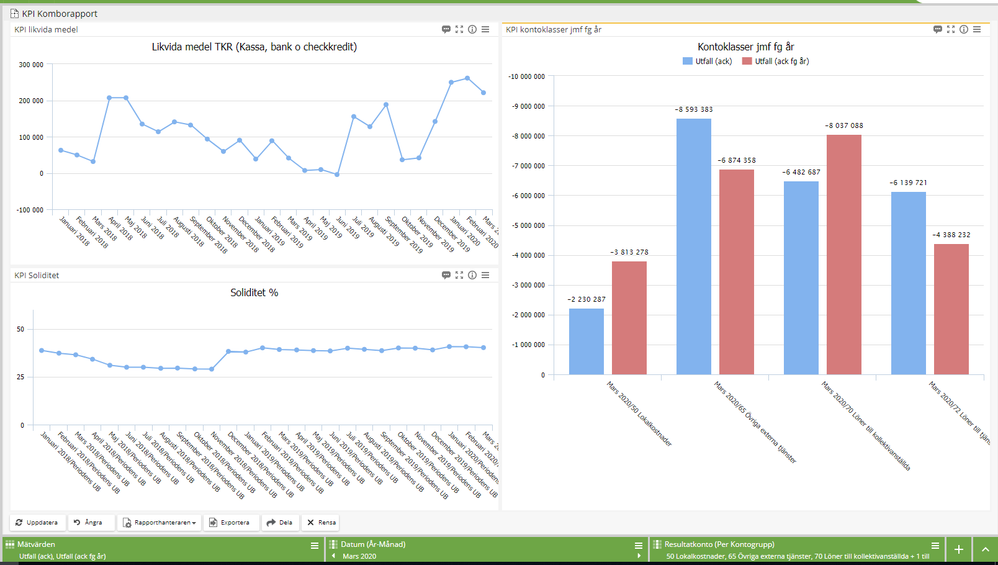Image resolution: width=998 pixels, height=565 pixels.
Task: Click the KPI Soliditet panel header
Action: pos(37,275)
